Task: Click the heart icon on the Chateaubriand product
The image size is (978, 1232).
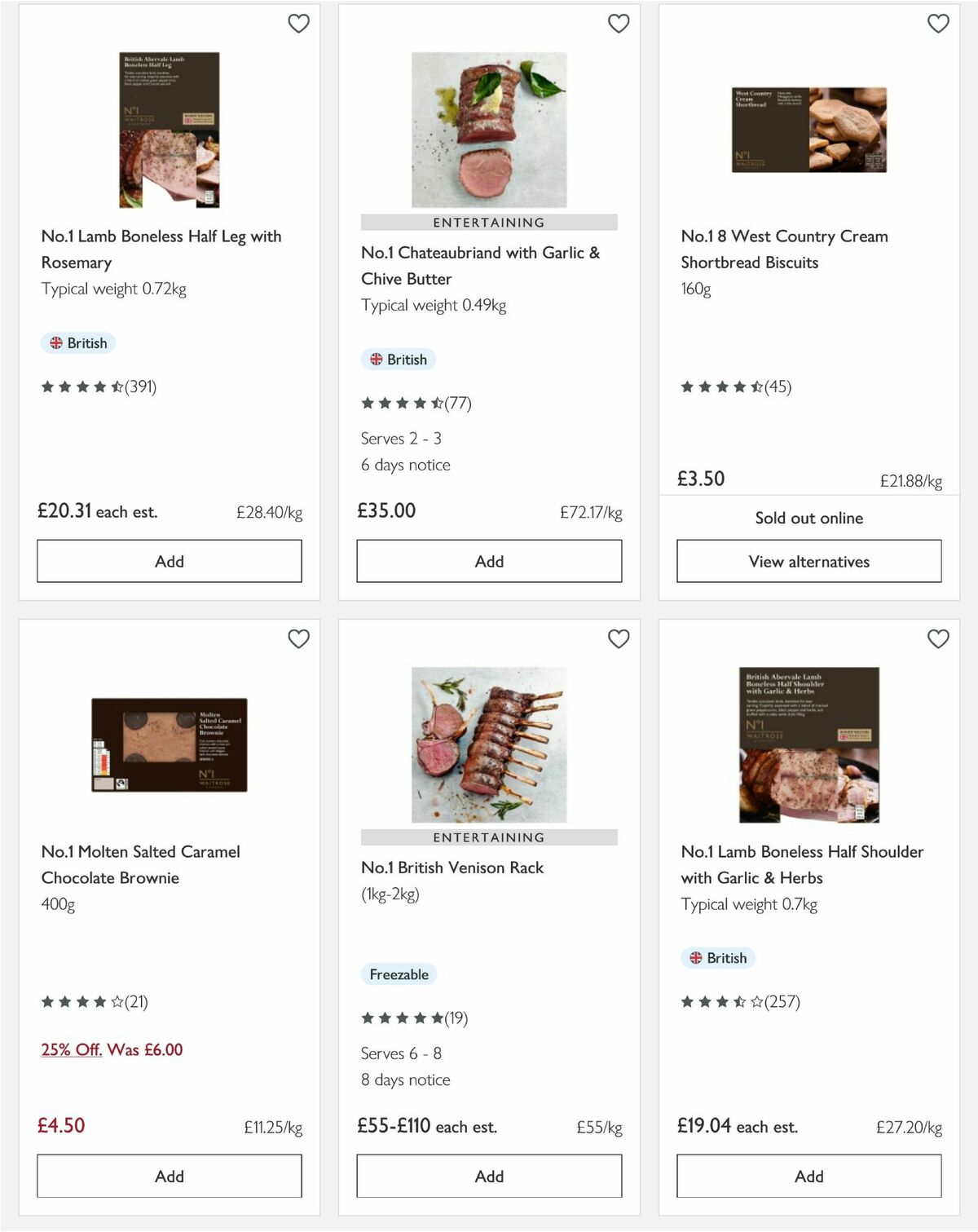Action: coord(619,24)
